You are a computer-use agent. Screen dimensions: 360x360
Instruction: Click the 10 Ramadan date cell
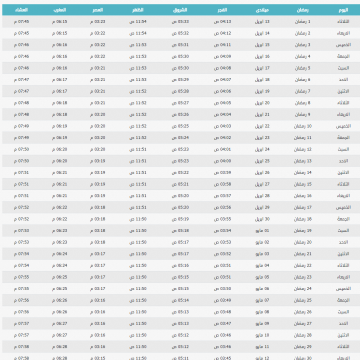click(x=303, y=126)
